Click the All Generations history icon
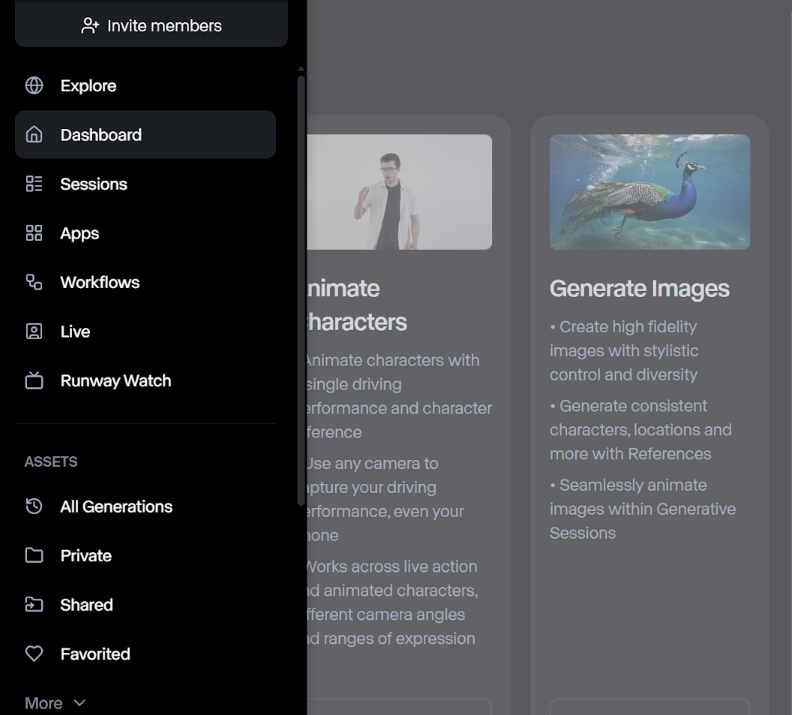The image size is (792, 715). click(x=34, y=507)
